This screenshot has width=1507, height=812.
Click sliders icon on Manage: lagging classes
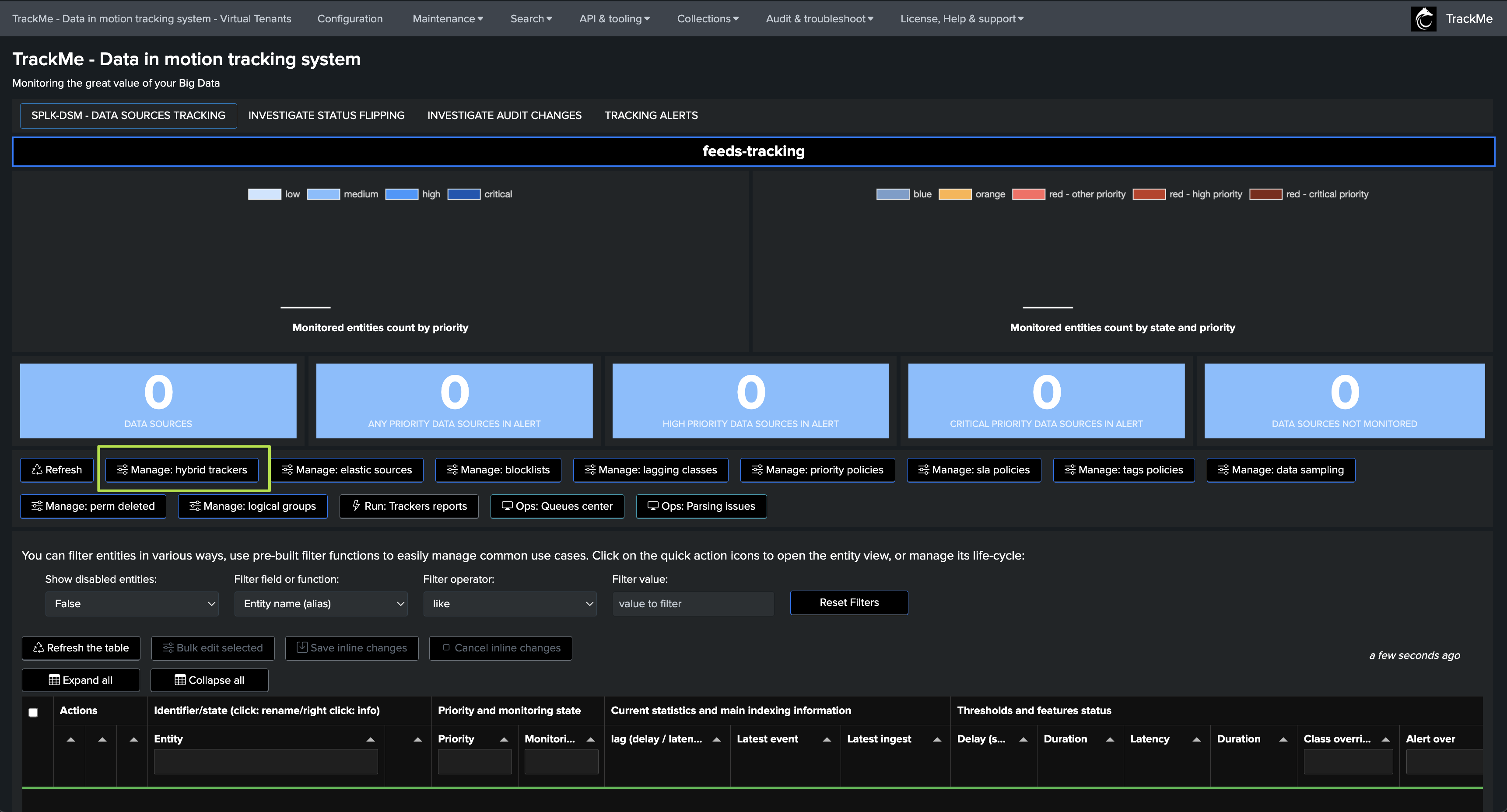click(x=590, y=470)
